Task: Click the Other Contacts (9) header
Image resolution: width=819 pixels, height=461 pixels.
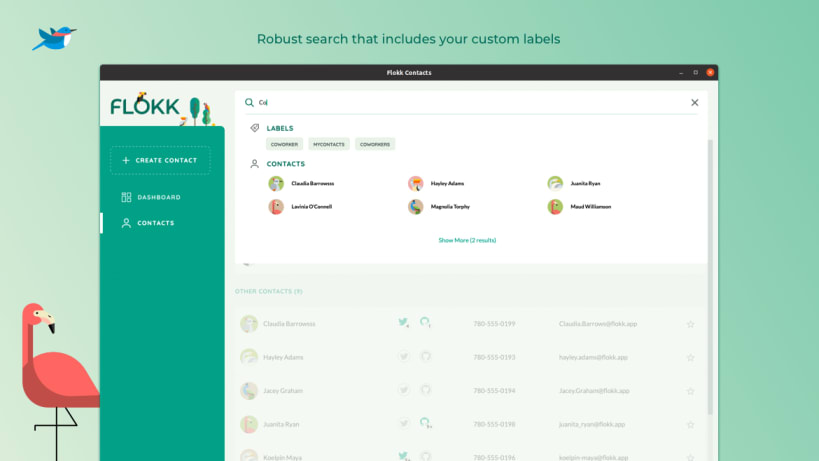Action: coord(268,291)
